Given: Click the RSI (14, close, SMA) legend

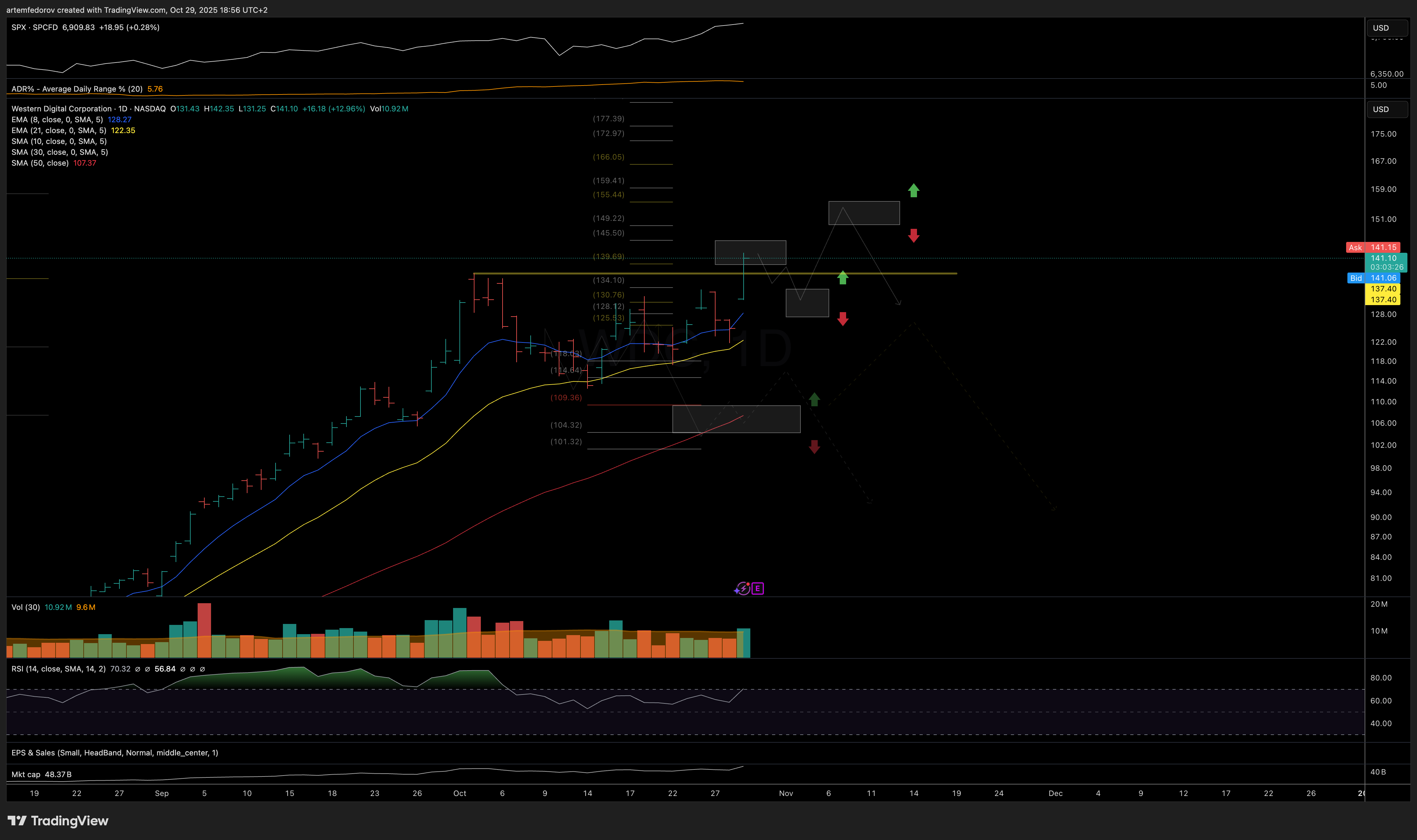Looking at the screenshot, I should tap(58, 669).
